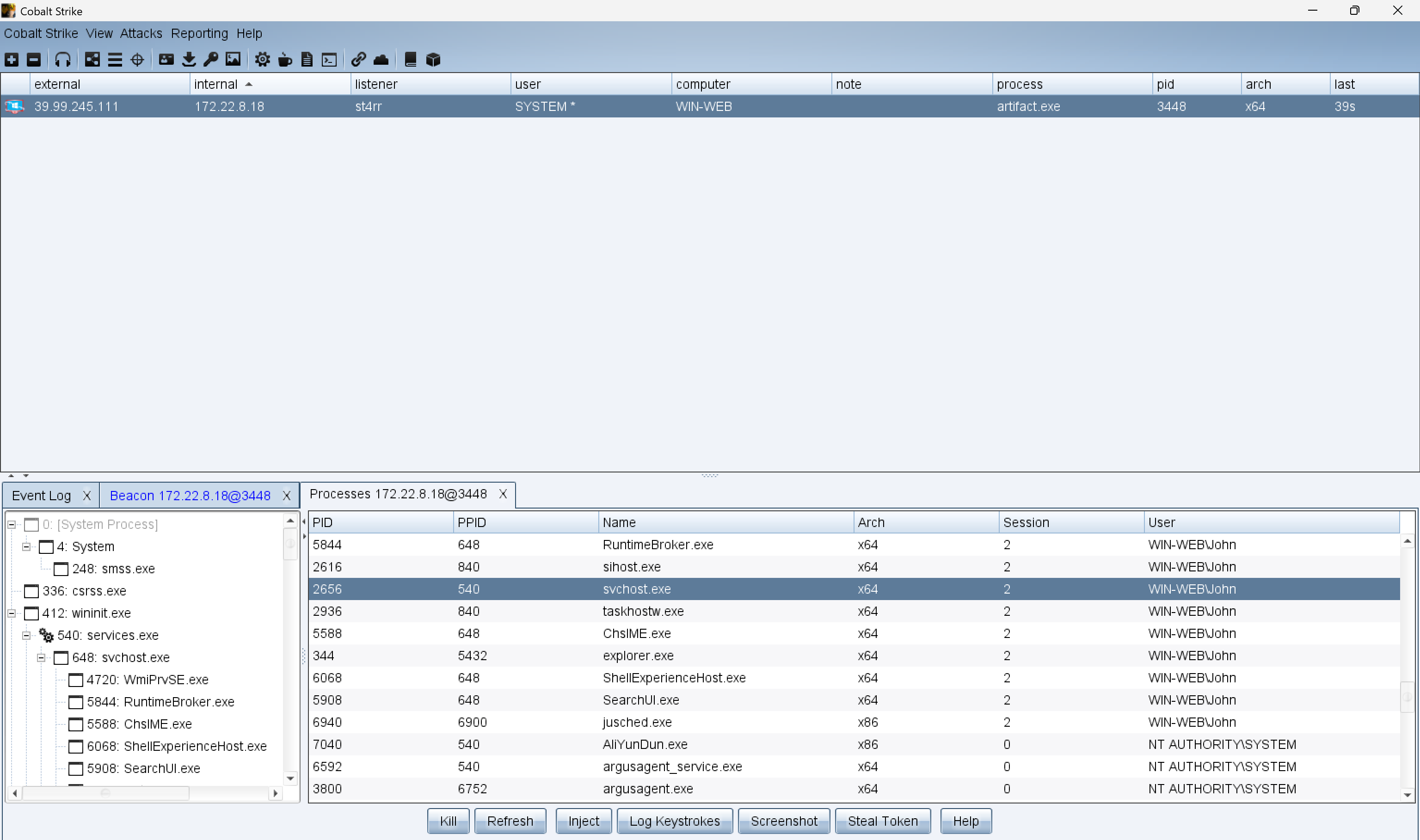Collapse the 540: services.exe tree node
Screen dimensions: 1420x840
point(27,636)
